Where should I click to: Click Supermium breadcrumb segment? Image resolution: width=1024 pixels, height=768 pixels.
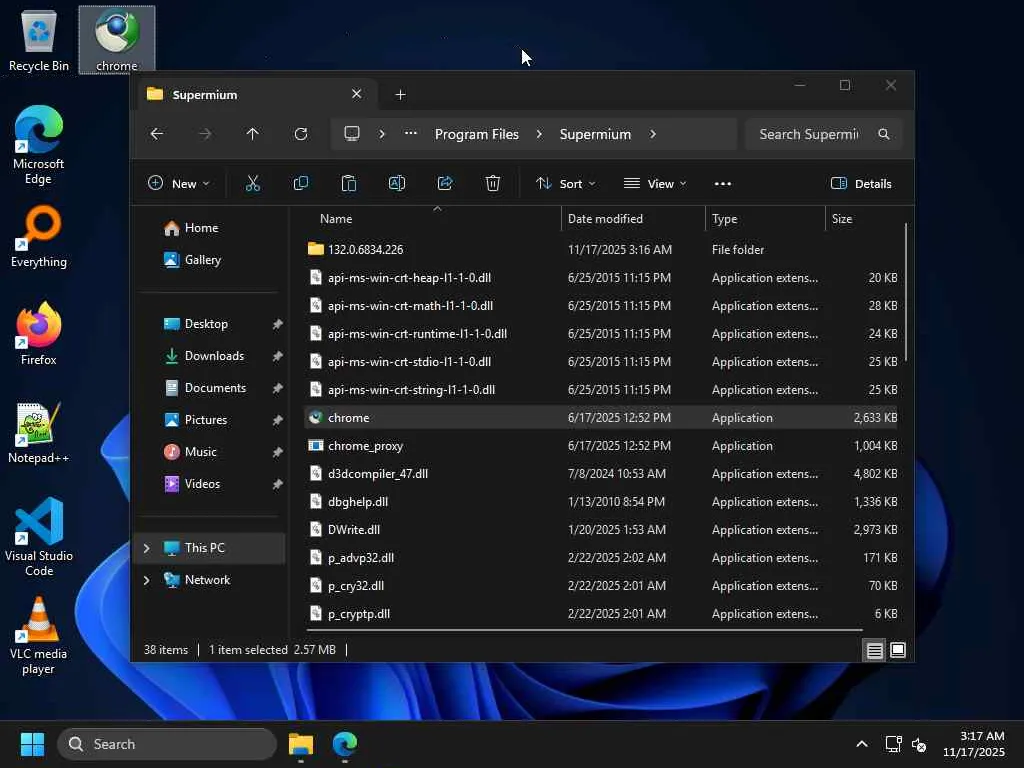[x=595, y=134]
